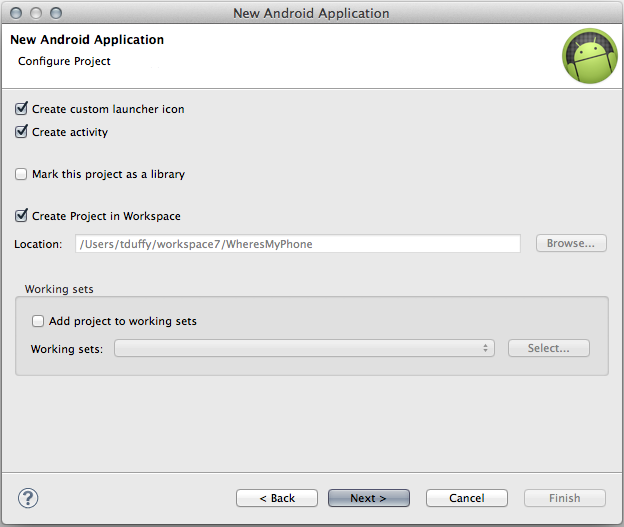The image size is (624, 527).
Task: Click the Finish button
Action: [565, 498]
